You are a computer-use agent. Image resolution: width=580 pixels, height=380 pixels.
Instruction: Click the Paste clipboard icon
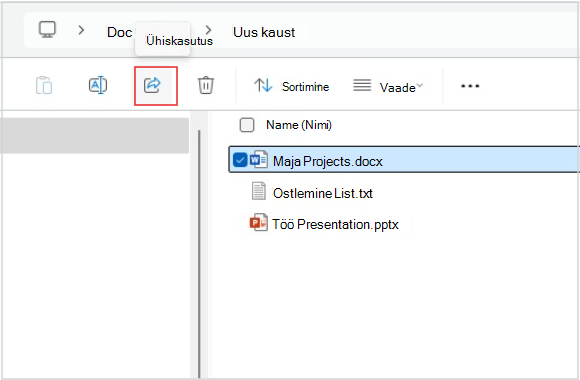(44, 85)
